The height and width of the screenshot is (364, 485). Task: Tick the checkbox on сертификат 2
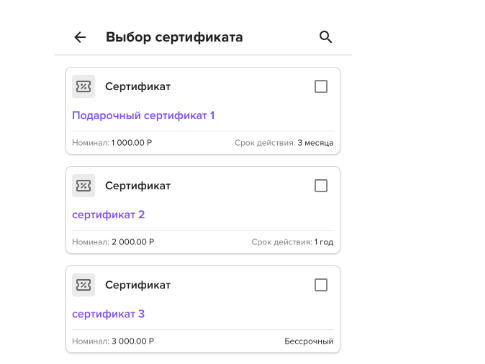coord(321,186)
